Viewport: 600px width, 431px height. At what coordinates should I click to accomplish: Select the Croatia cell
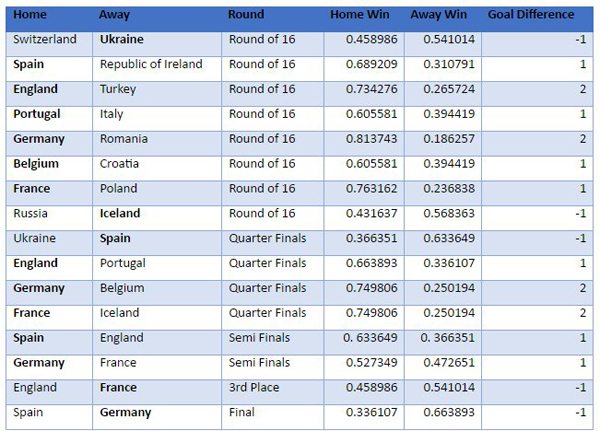(x=119, y=164)
